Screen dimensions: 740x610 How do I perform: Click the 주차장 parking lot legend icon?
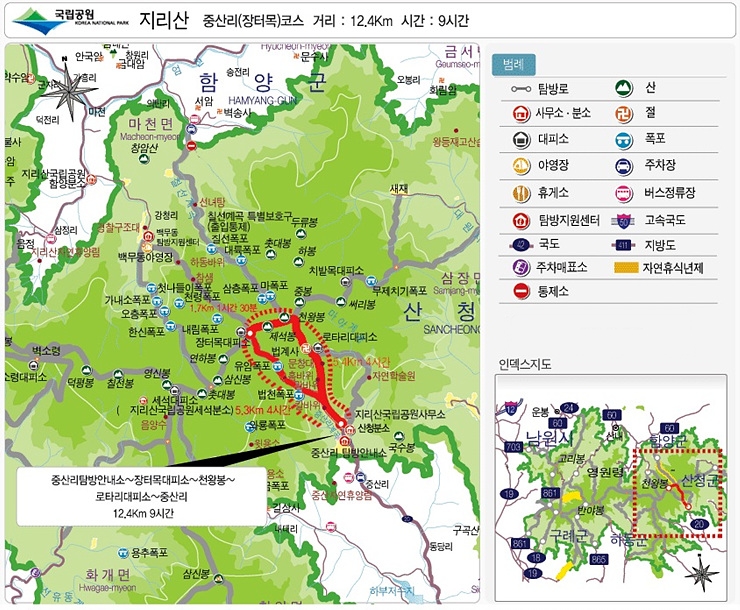[x=624, y=166]
